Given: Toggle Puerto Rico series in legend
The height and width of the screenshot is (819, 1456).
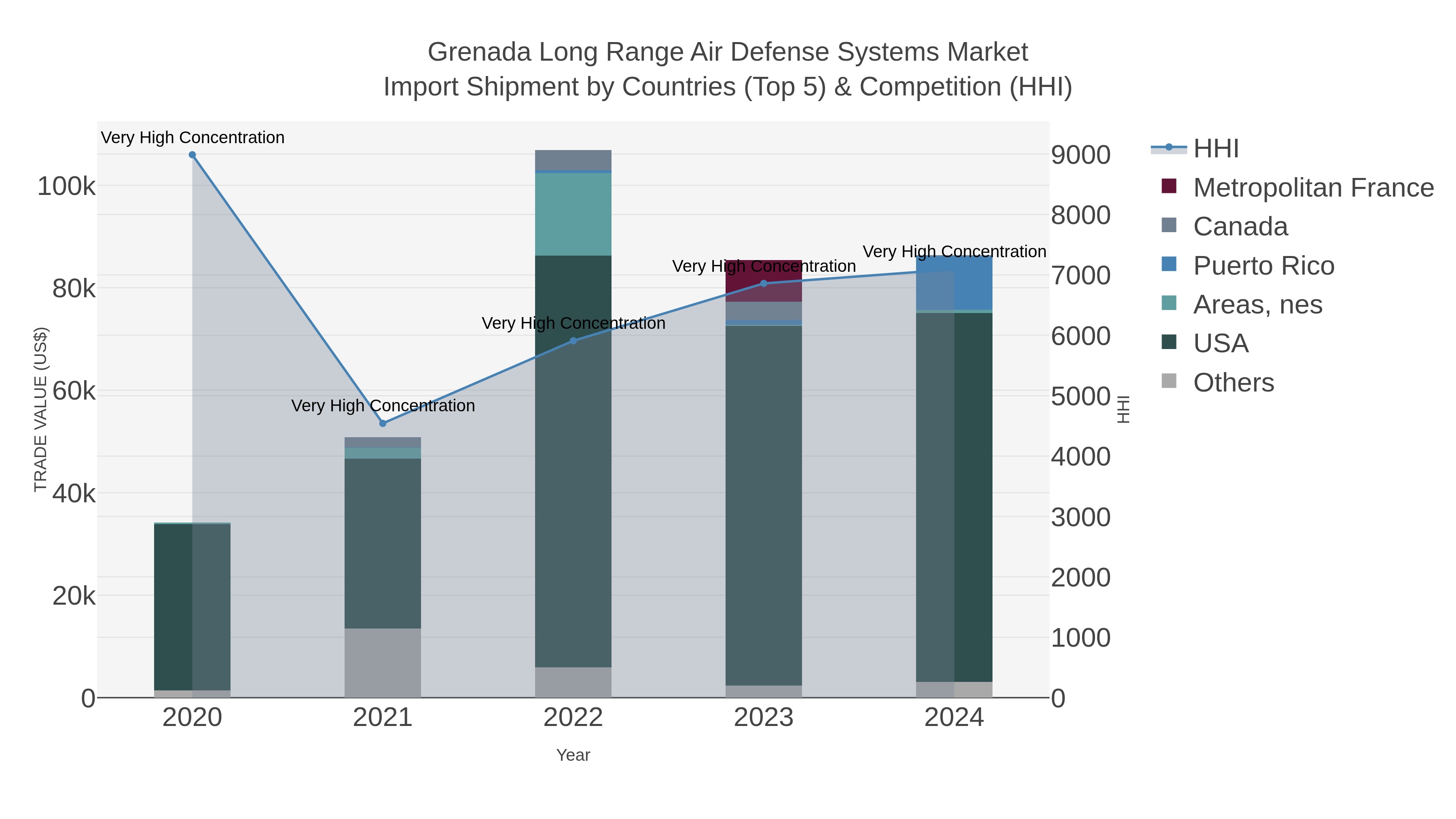Looking at the screenshot, I should point(1247,266).
